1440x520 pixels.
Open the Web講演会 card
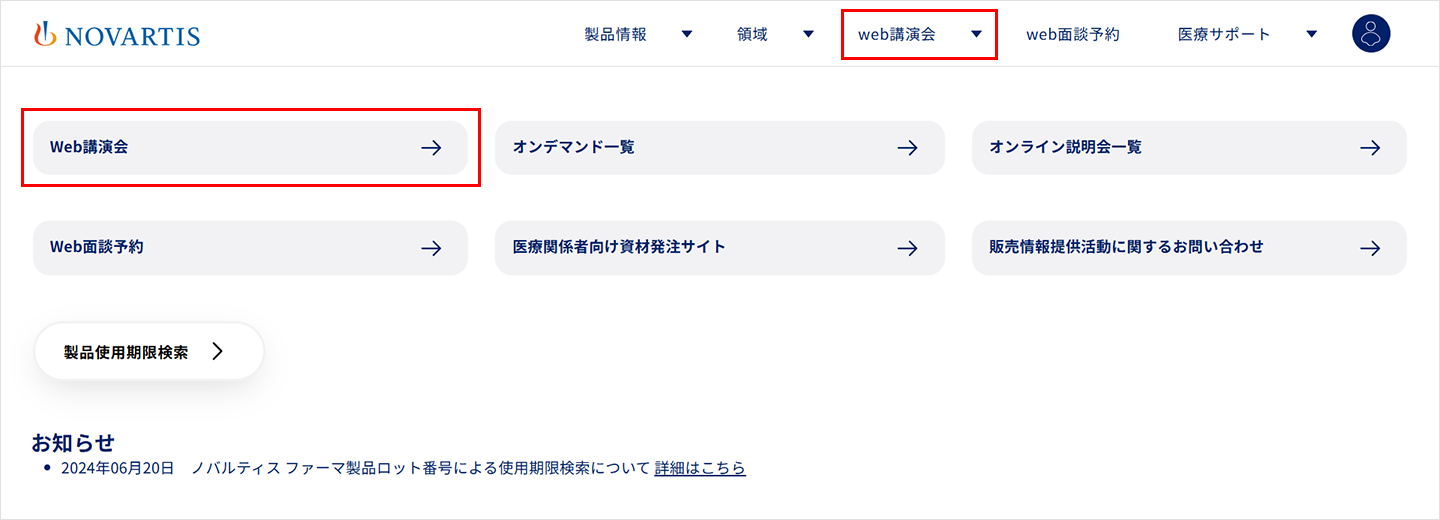point(250,148)
